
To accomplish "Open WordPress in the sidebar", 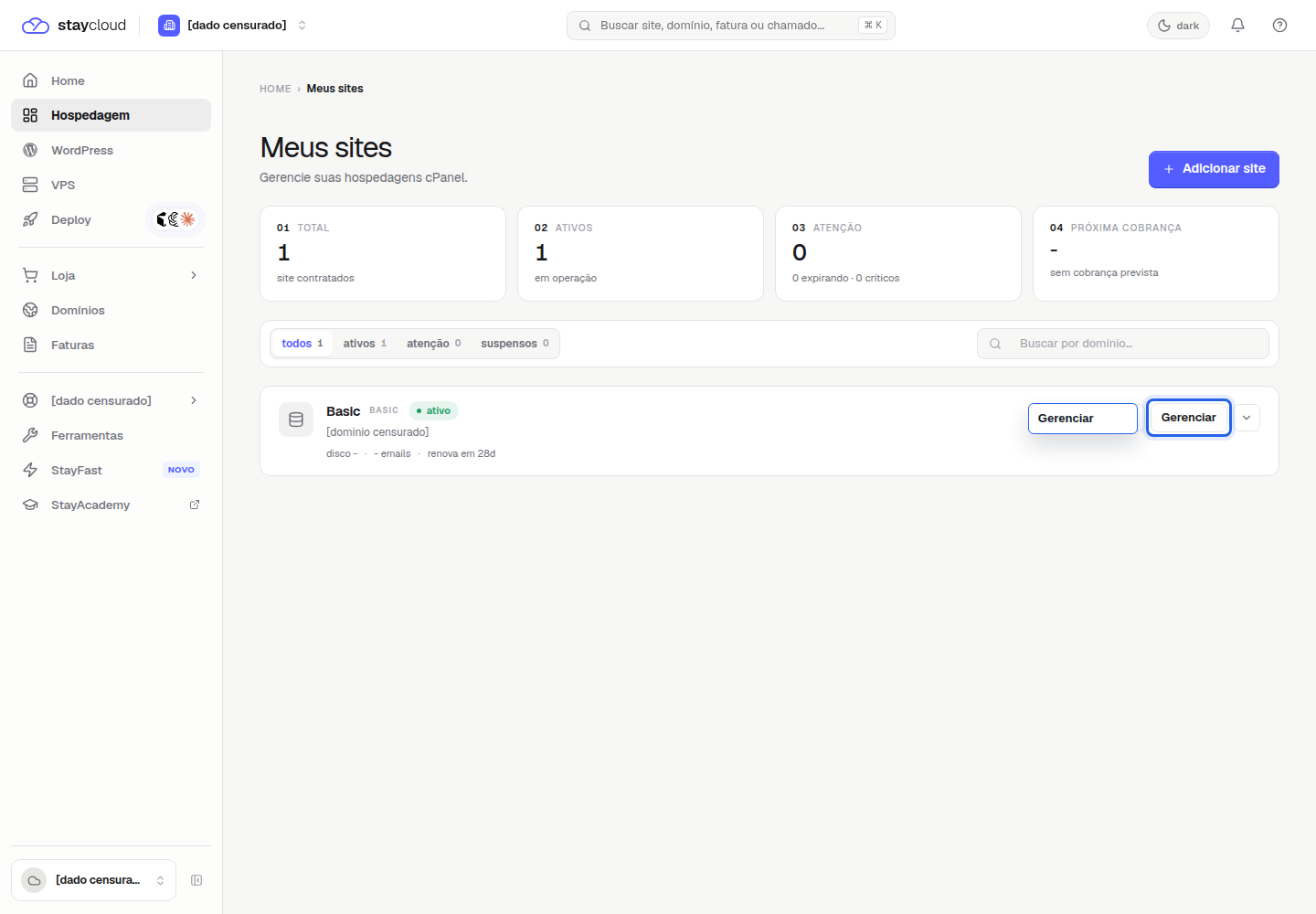I will coord(111,150).
